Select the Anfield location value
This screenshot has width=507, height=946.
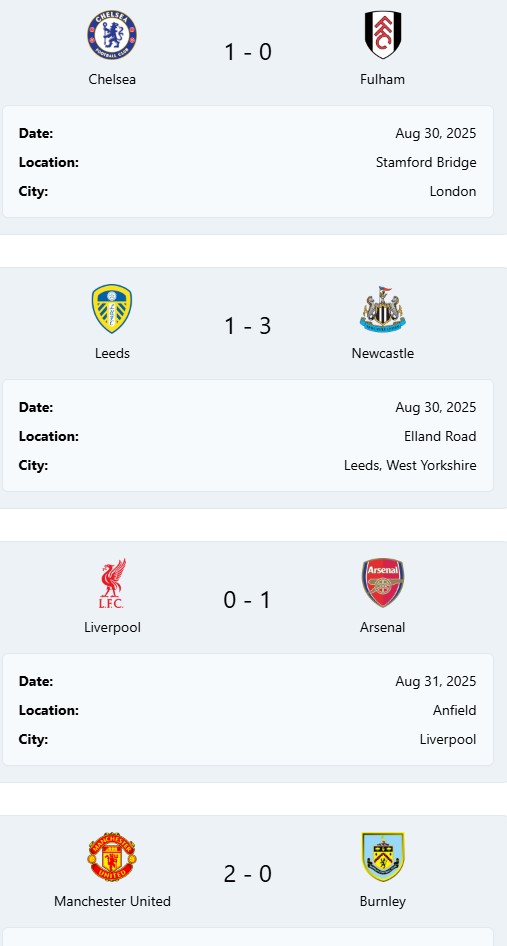click(x=454, y=710)
